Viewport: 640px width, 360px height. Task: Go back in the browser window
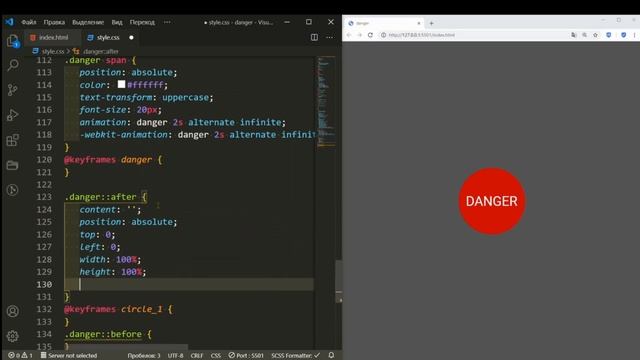[x=349, y=35]
